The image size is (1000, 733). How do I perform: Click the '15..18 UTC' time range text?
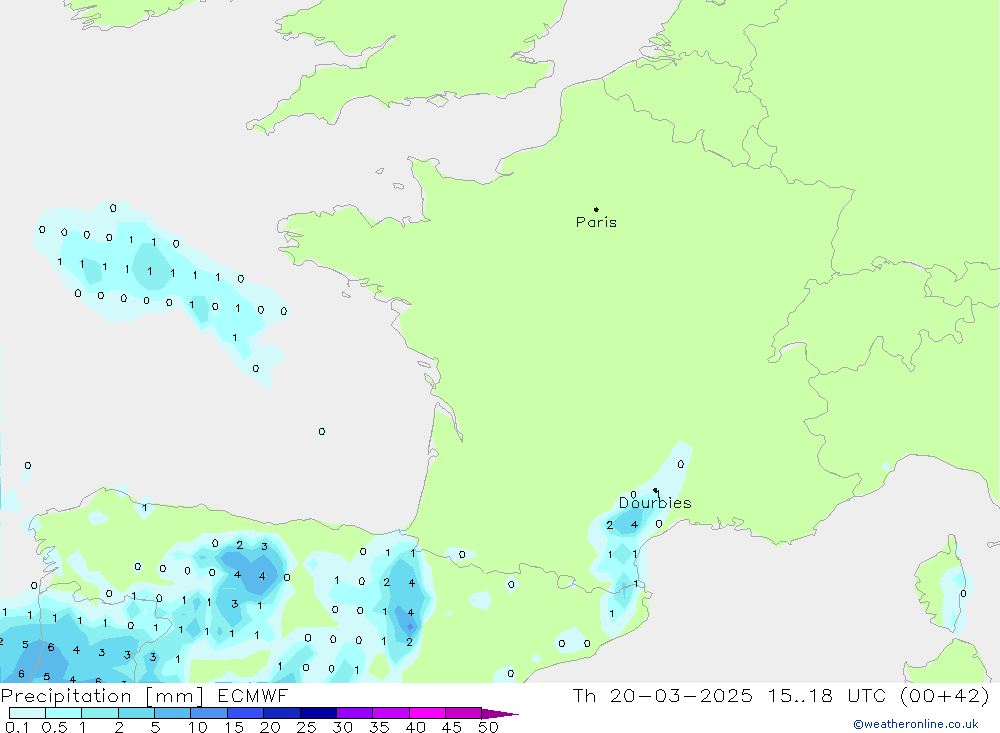[827, 695]
